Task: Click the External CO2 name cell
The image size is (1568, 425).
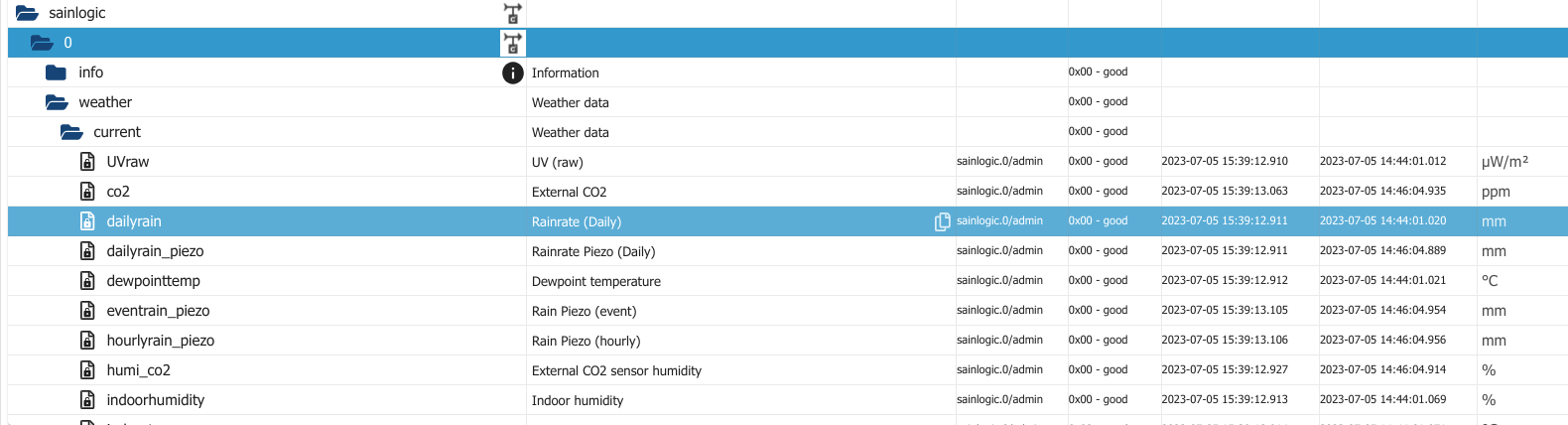Action: pos(569,192)
